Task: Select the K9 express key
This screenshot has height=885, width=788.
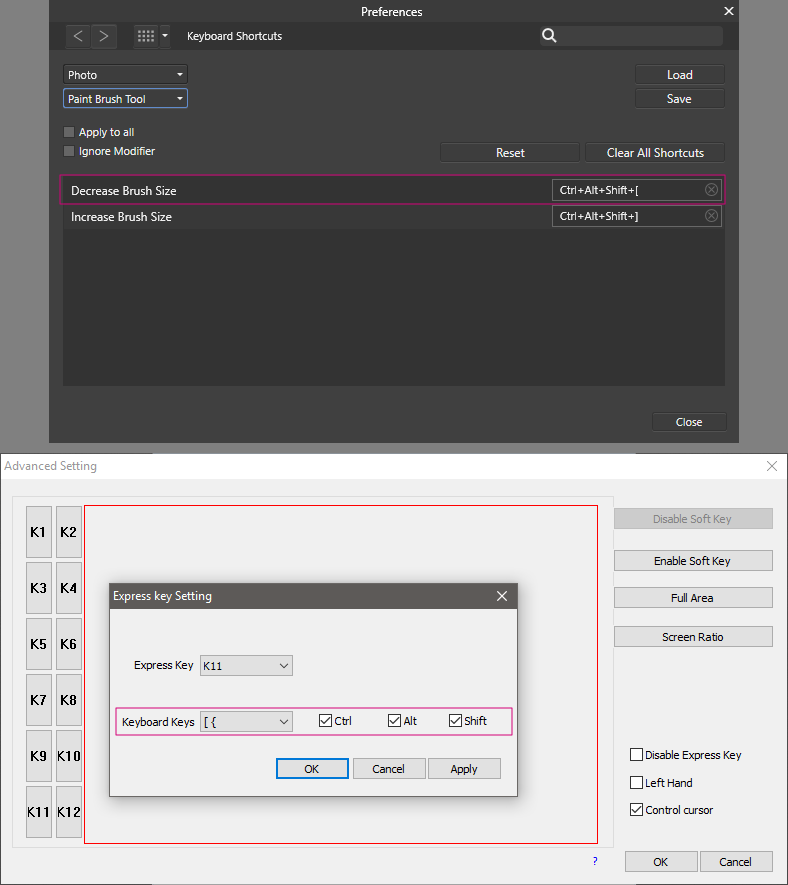Action: coord(38,756)
